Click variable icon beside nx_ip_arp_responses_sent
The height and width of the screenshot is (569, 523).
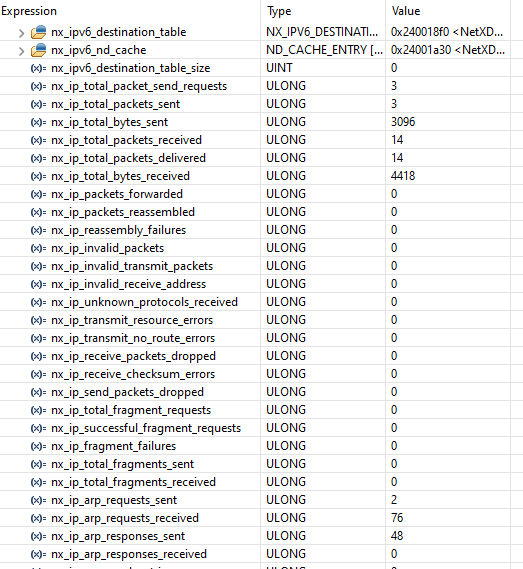(x=38, y=536)
